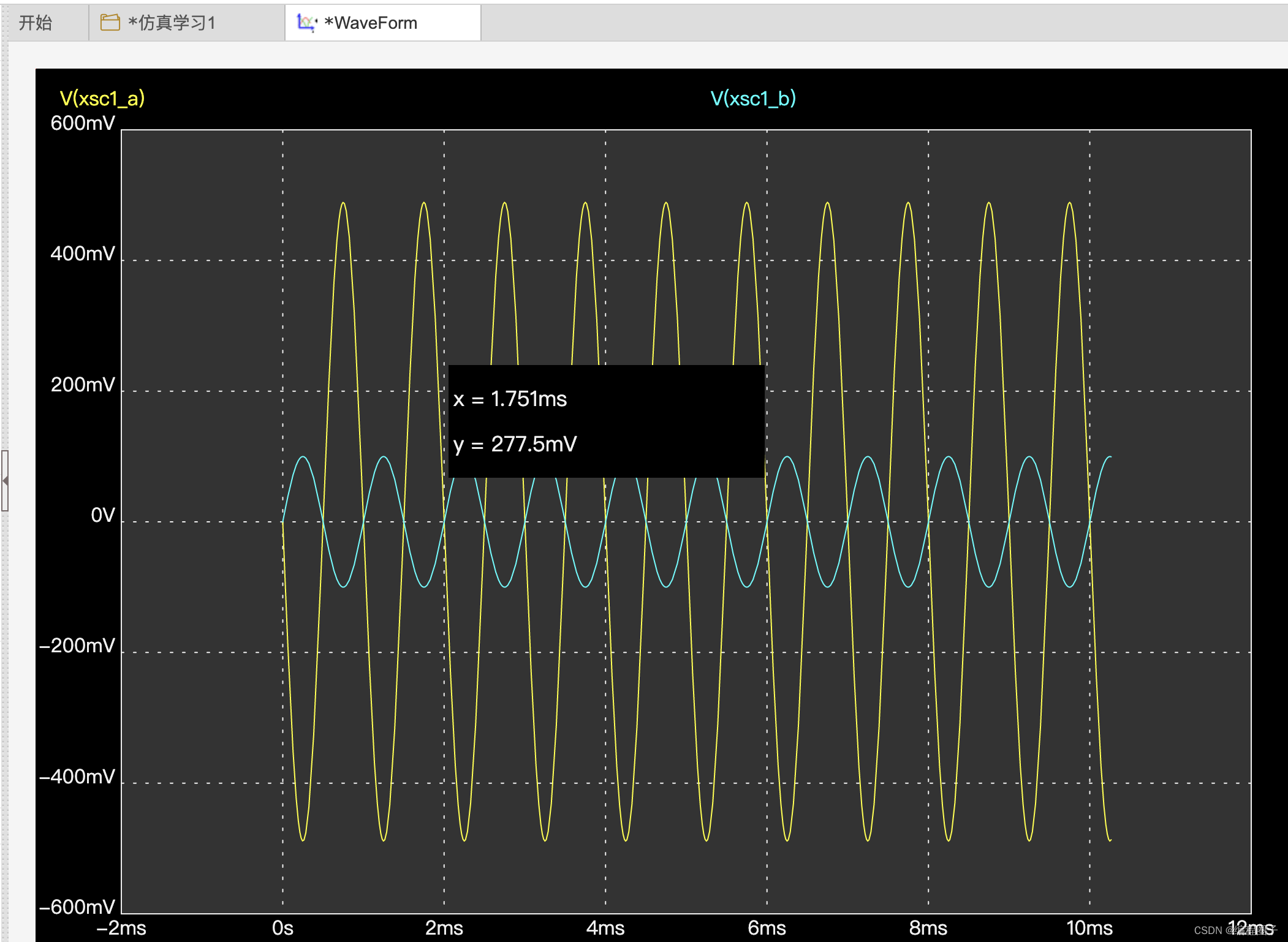
Task: Toggle the yellow V(xsc1_a) trace legend
Action: (x=102, y=99)
